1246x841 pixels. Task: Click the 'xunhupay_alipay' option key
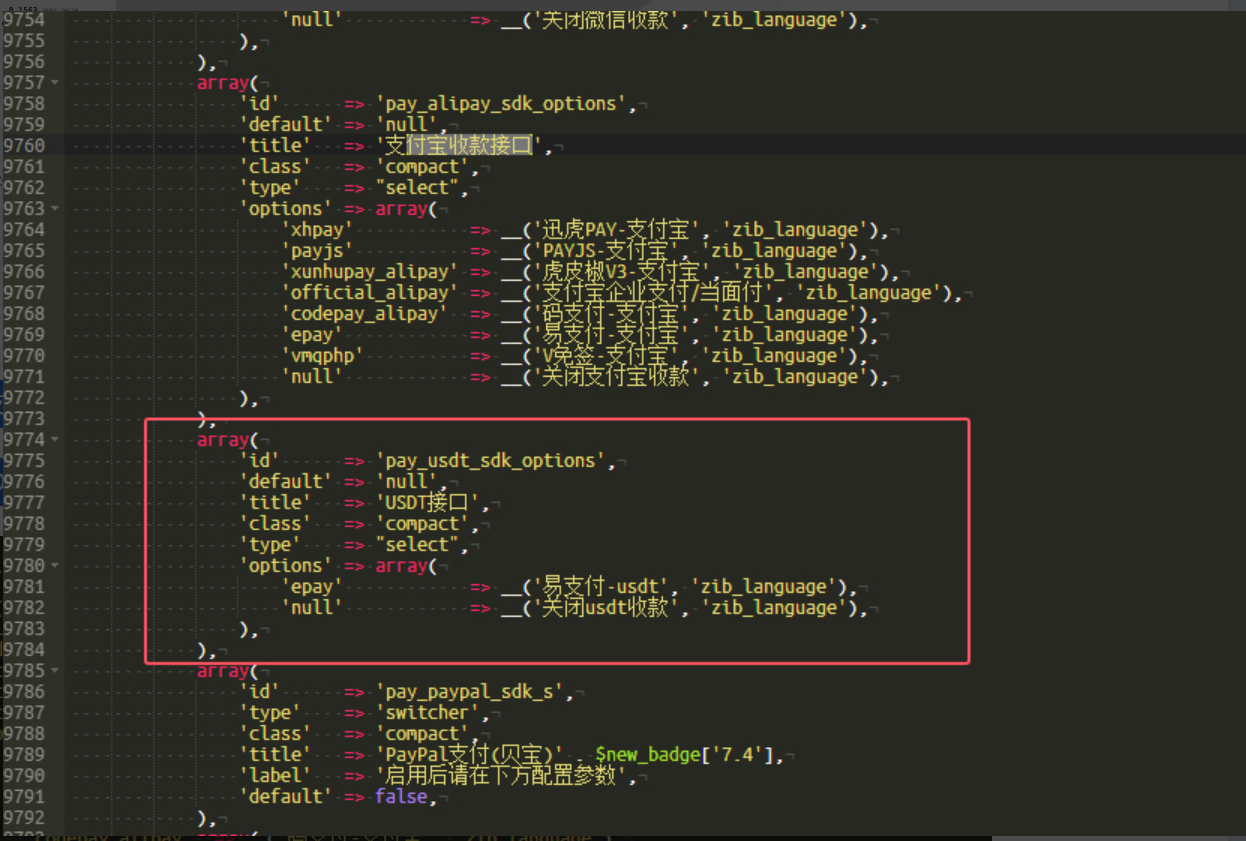click(x=370, y=272)
